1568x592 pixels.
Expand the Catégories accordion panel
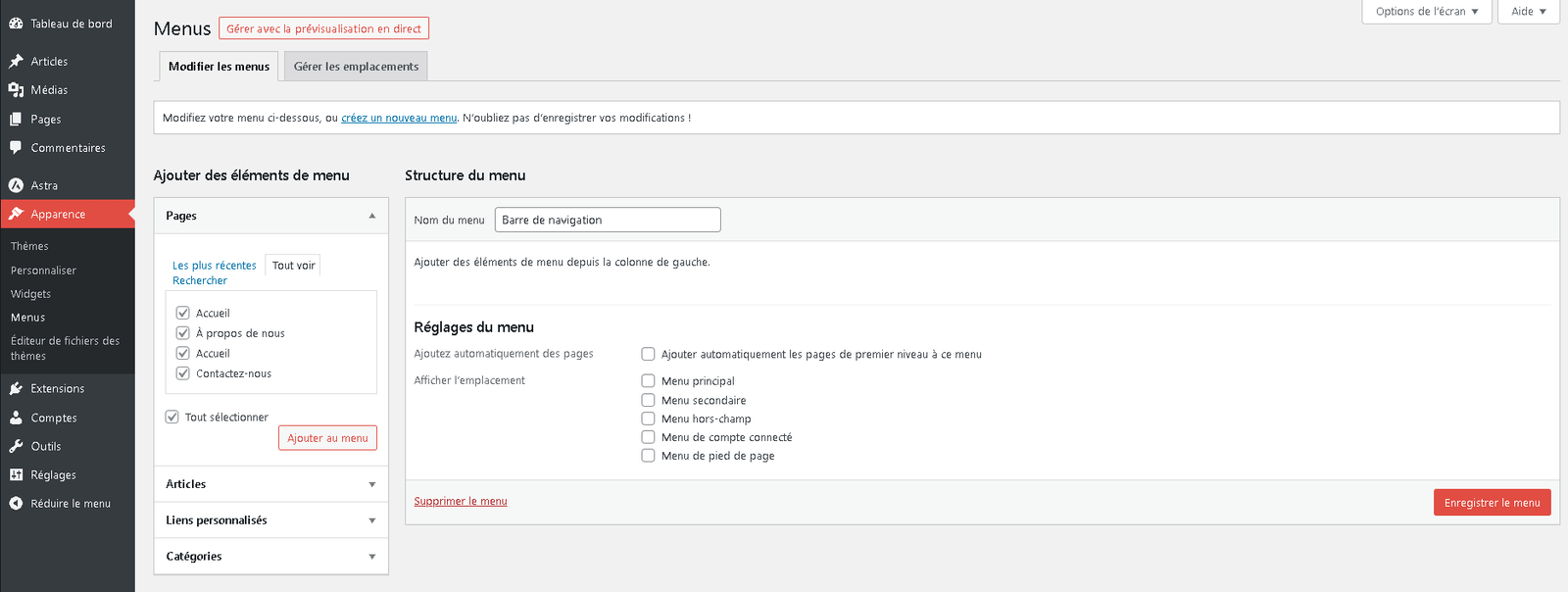point(371,556)
